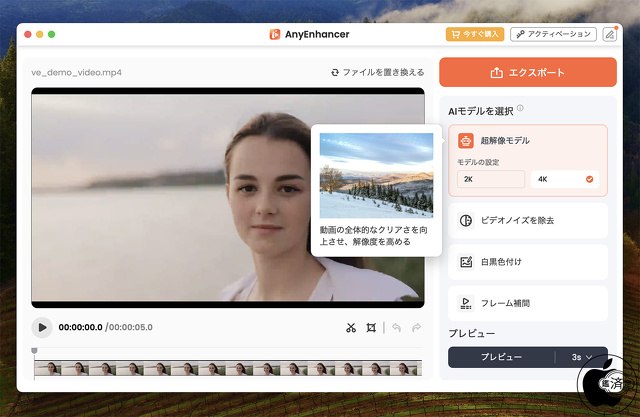Viewport: 640px width, 417px height.
Task: Click the scissors trim icon
Action: point(351,327)
